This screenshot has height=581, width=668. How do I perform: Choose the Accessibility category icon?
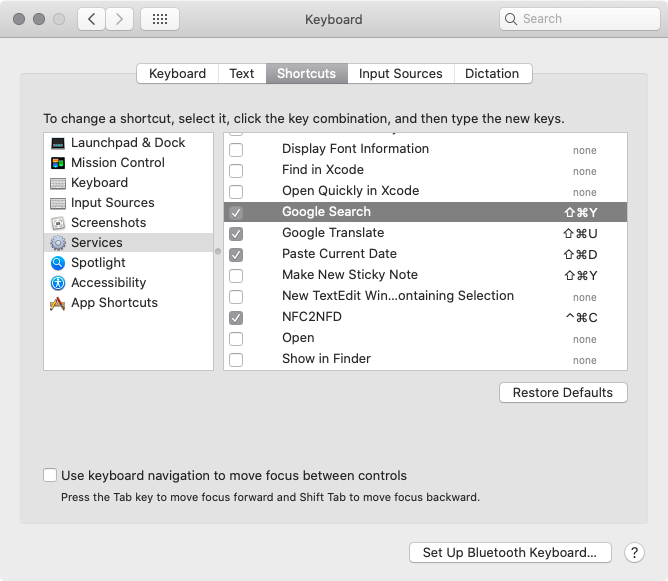57,283
